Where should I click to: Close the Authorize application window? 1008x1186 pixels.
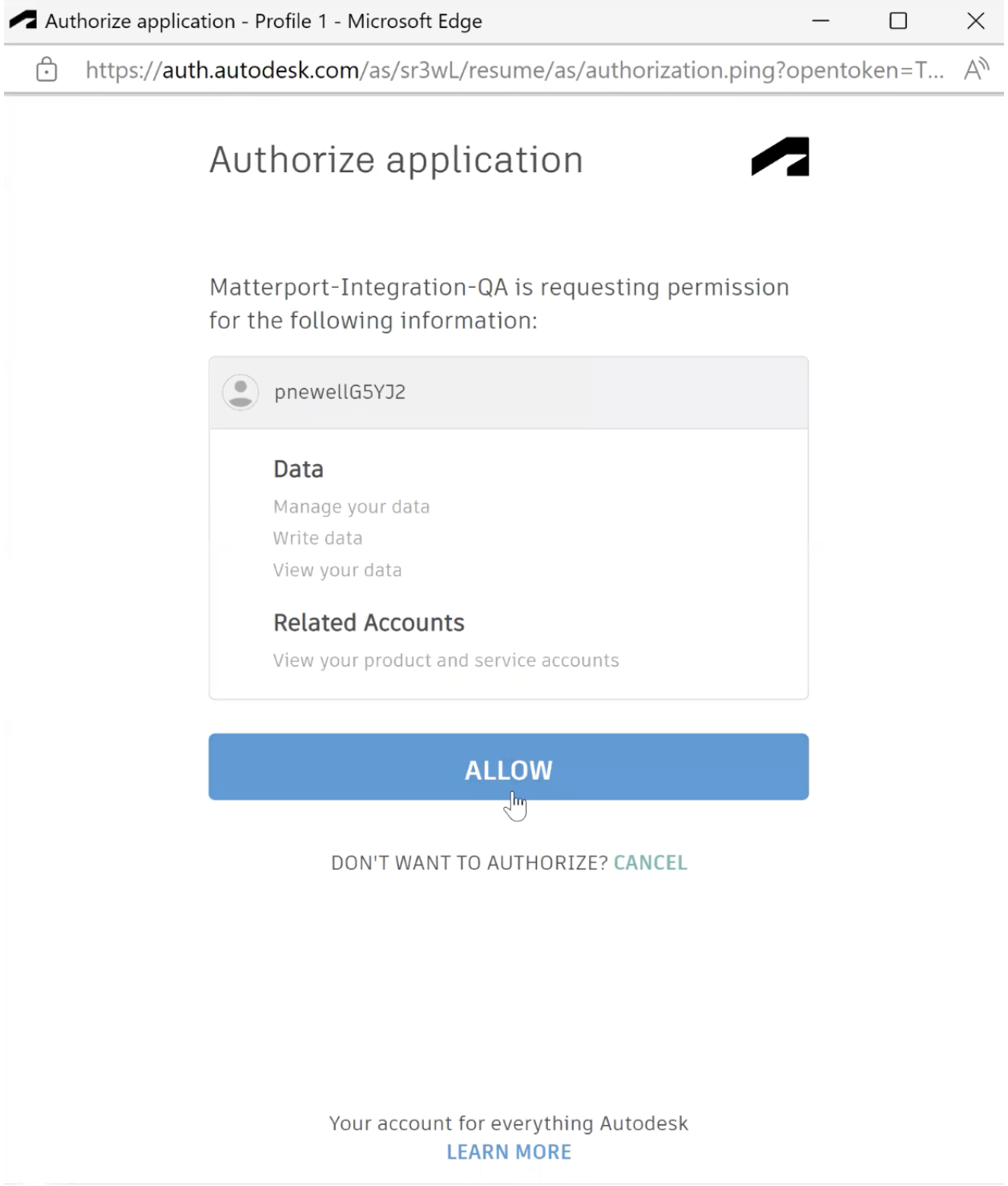click(x=975, y=21)
